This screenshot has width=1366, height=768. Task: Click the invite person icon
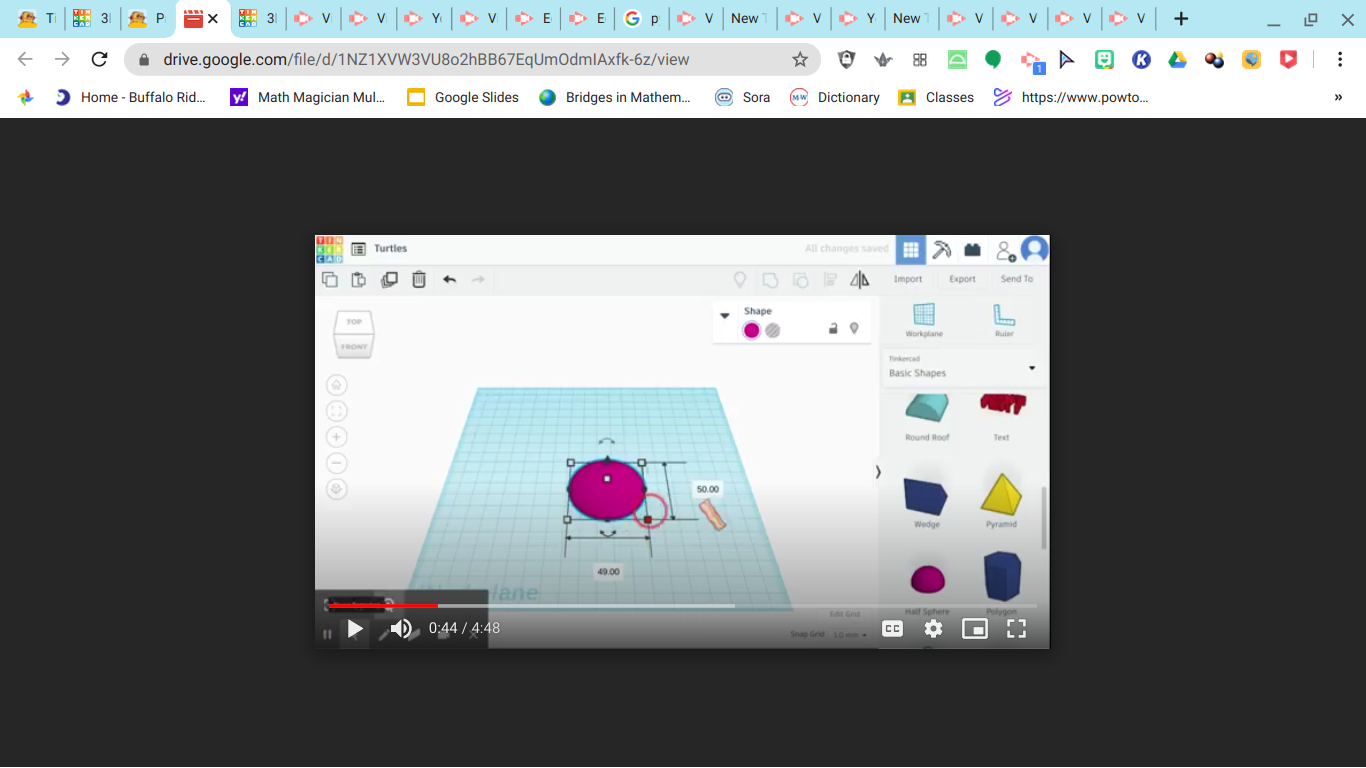(1005, 250)
